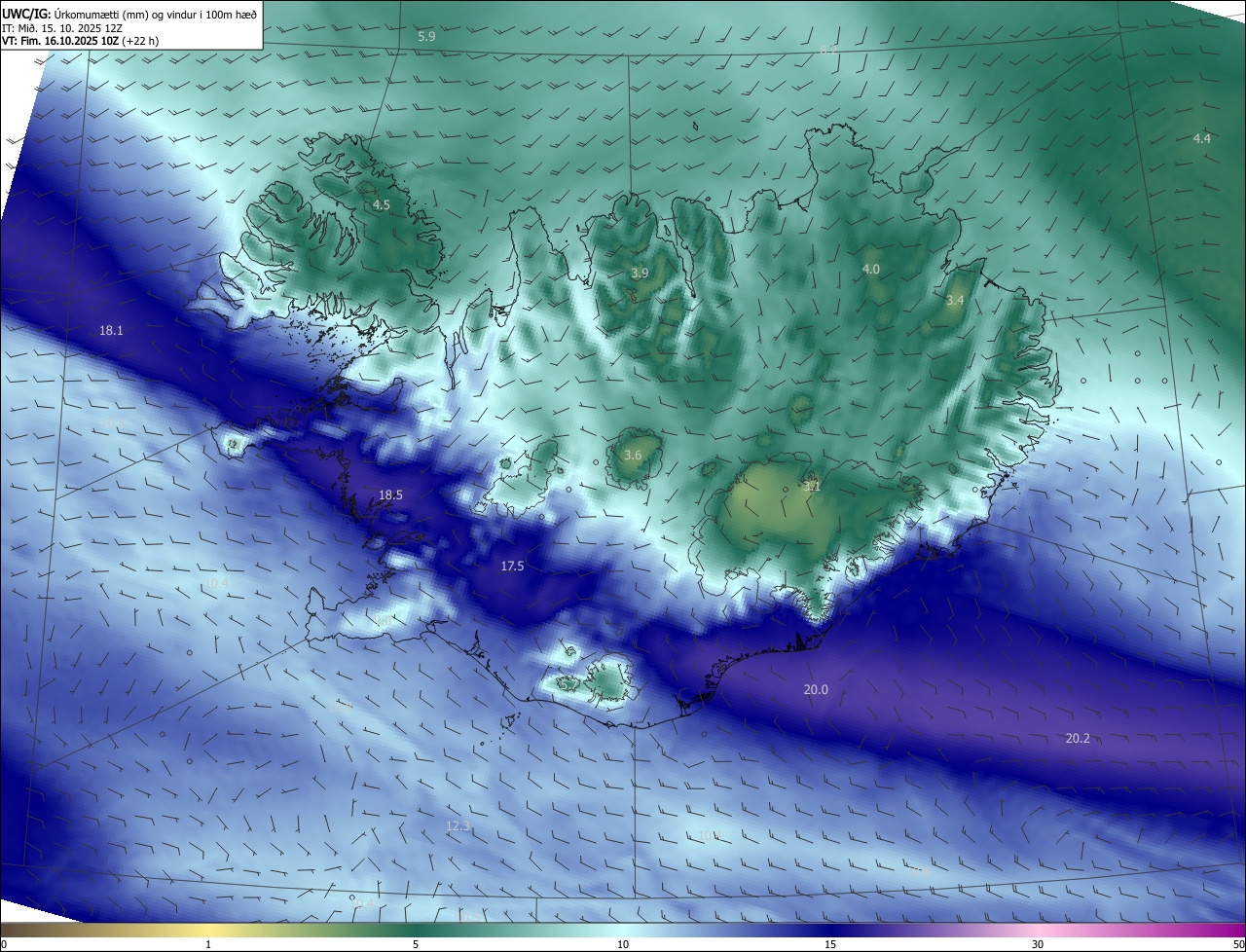Viewport: 1246px width, 952px height.
Task: Click the 17.5 value over southwest Iceland
Action: (512, 567)
